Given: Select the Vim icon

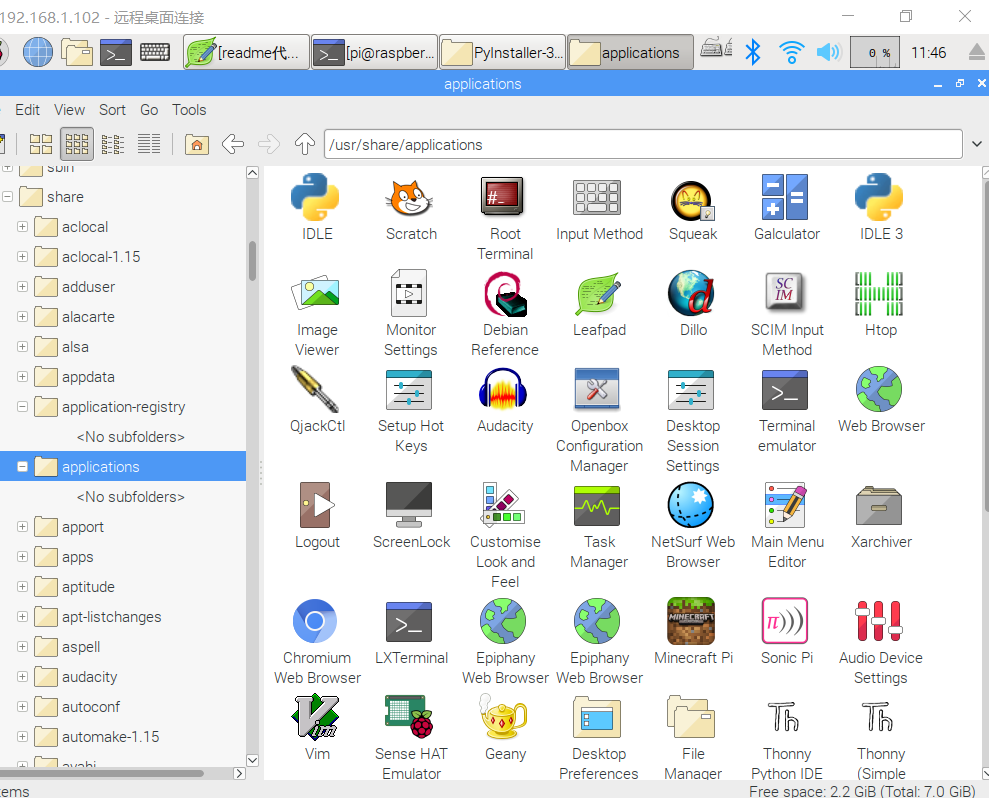Looking at the screenshot, I should (315, 717).
